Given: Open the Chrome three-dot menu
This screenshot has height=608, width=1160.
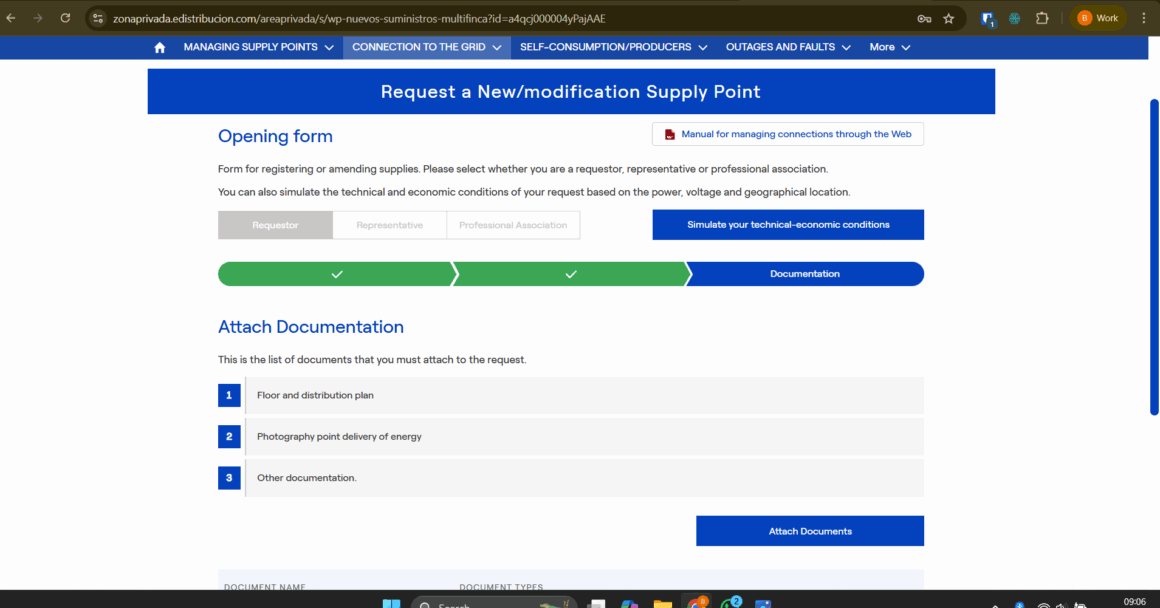Looking at the screenshot, I should point(1144,18).
